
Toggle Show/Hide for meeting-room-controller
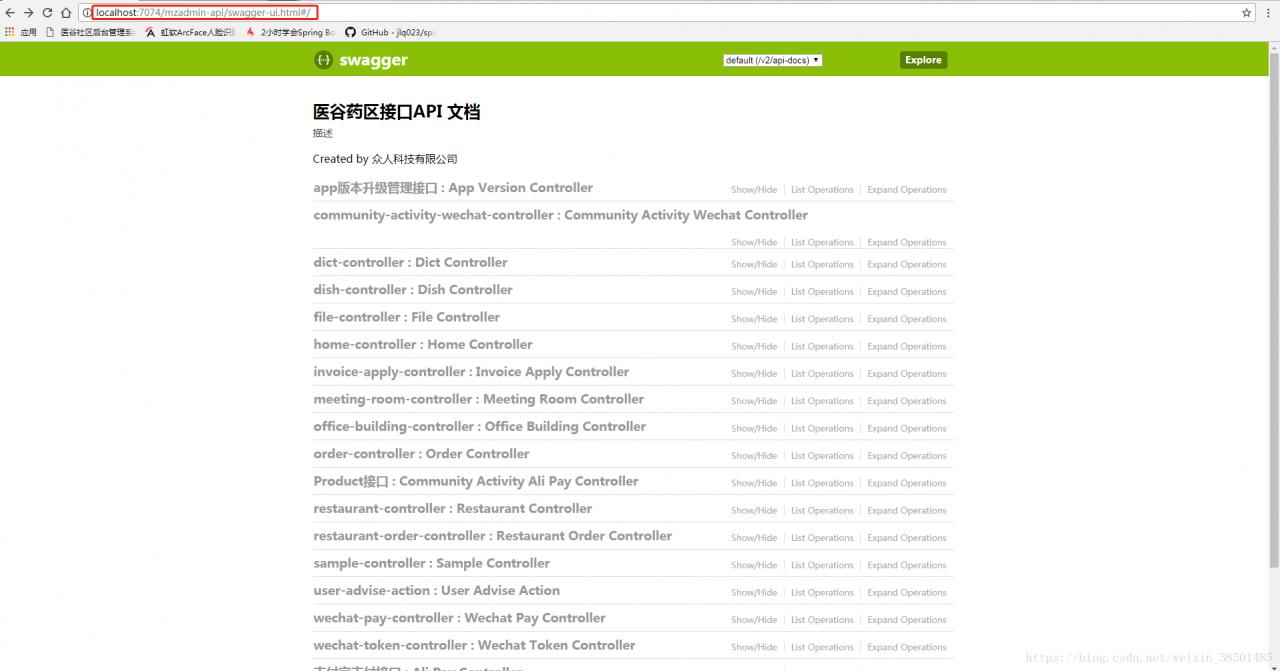tap(754, 401)
